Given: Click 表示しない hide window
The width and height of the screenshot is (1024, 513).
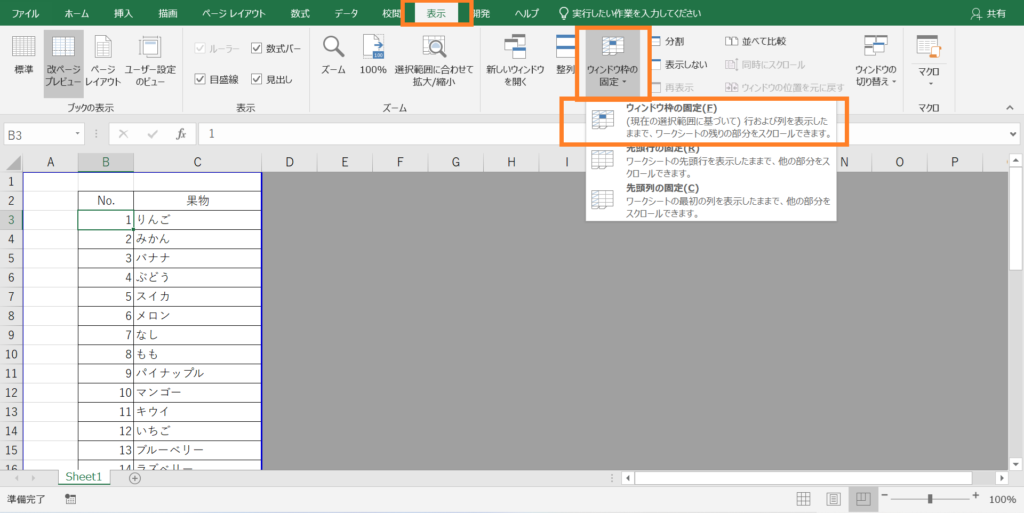Looking at the screenshot, I should click(x=679, y=65).
